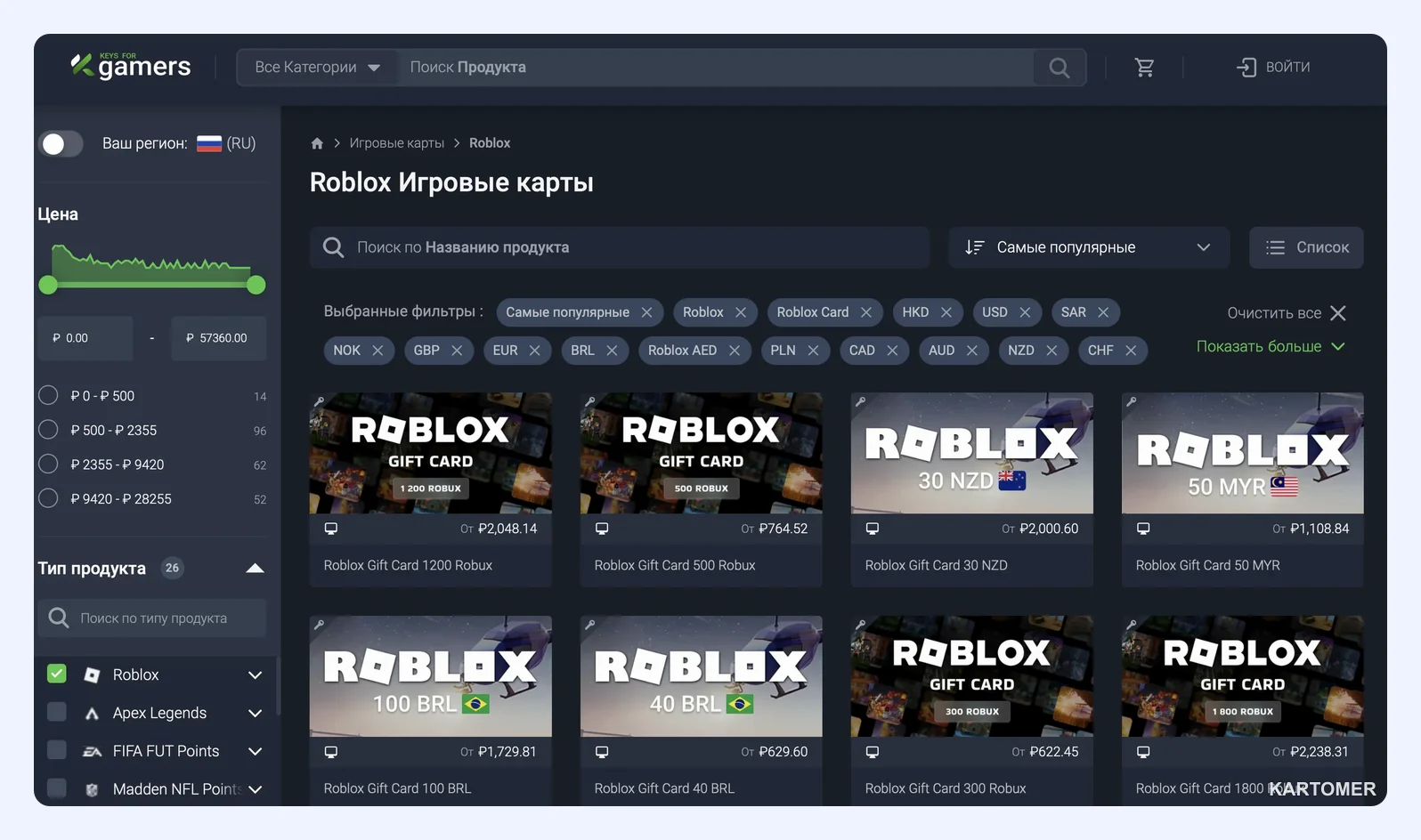Collapse the Тип продукта section
The image size is (1421, 840).
coord(255,569)
